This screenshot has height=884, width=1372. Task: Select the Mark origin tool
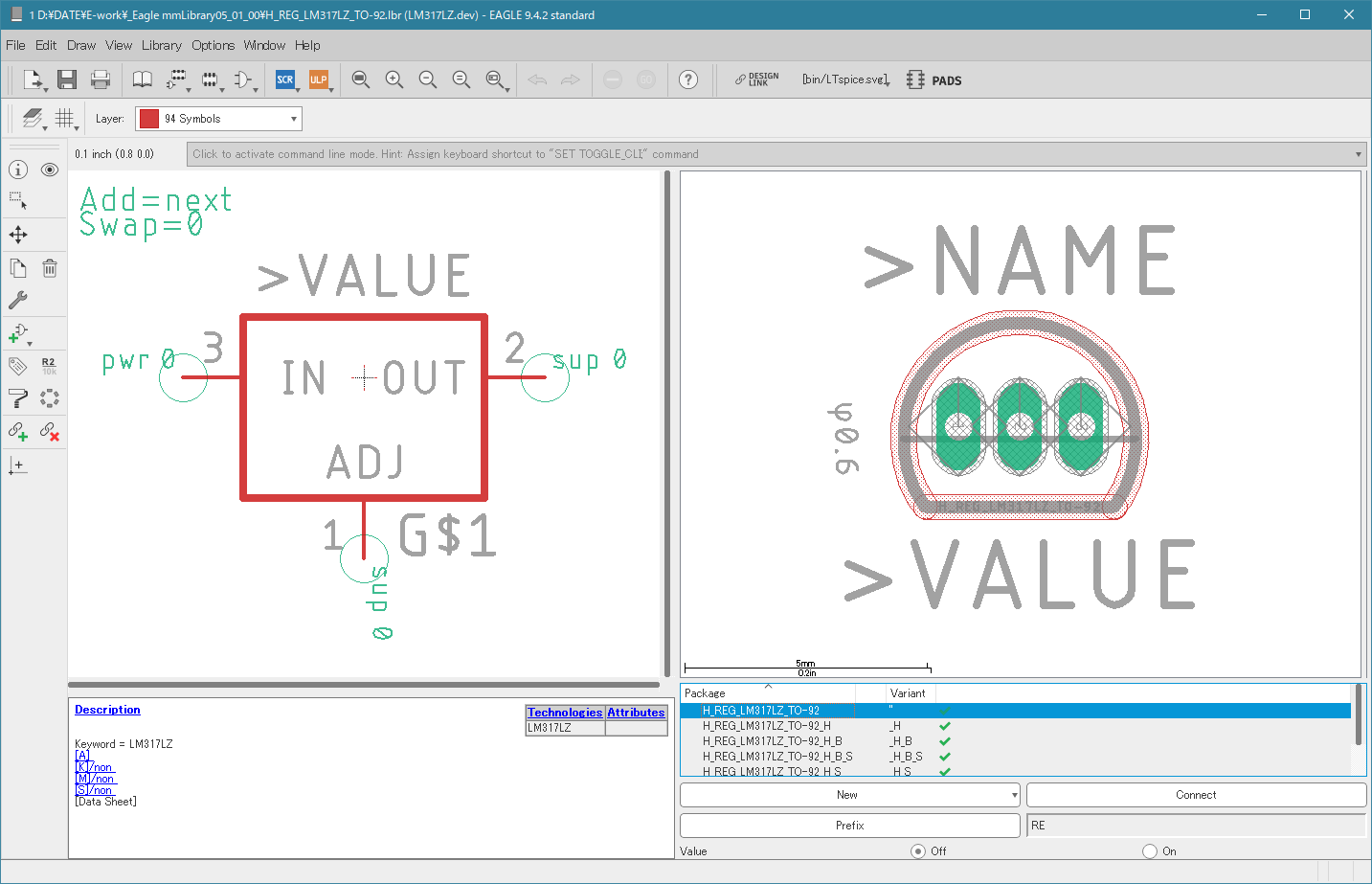point(18,465)
